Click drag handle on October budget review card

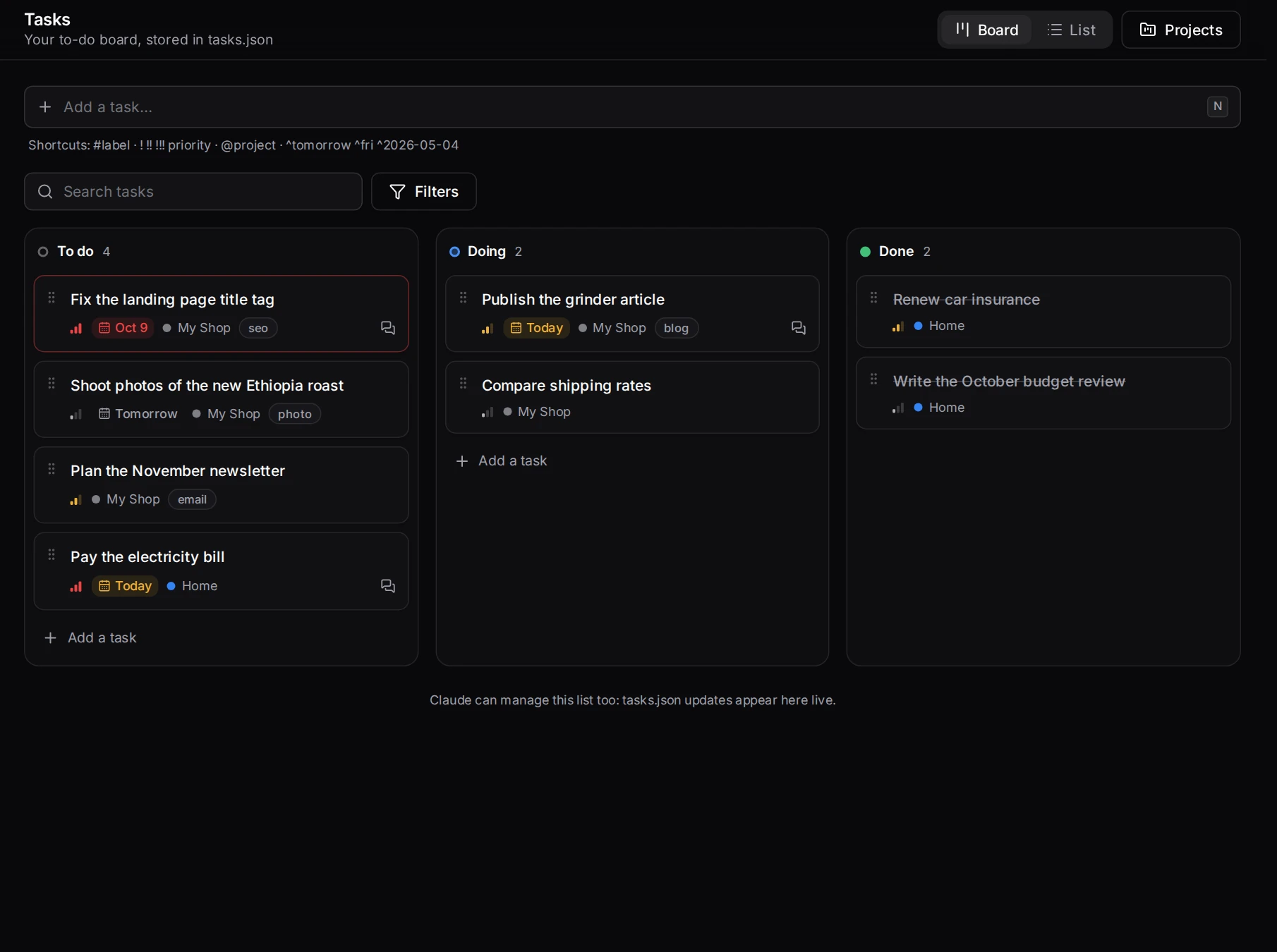[874, 379]
